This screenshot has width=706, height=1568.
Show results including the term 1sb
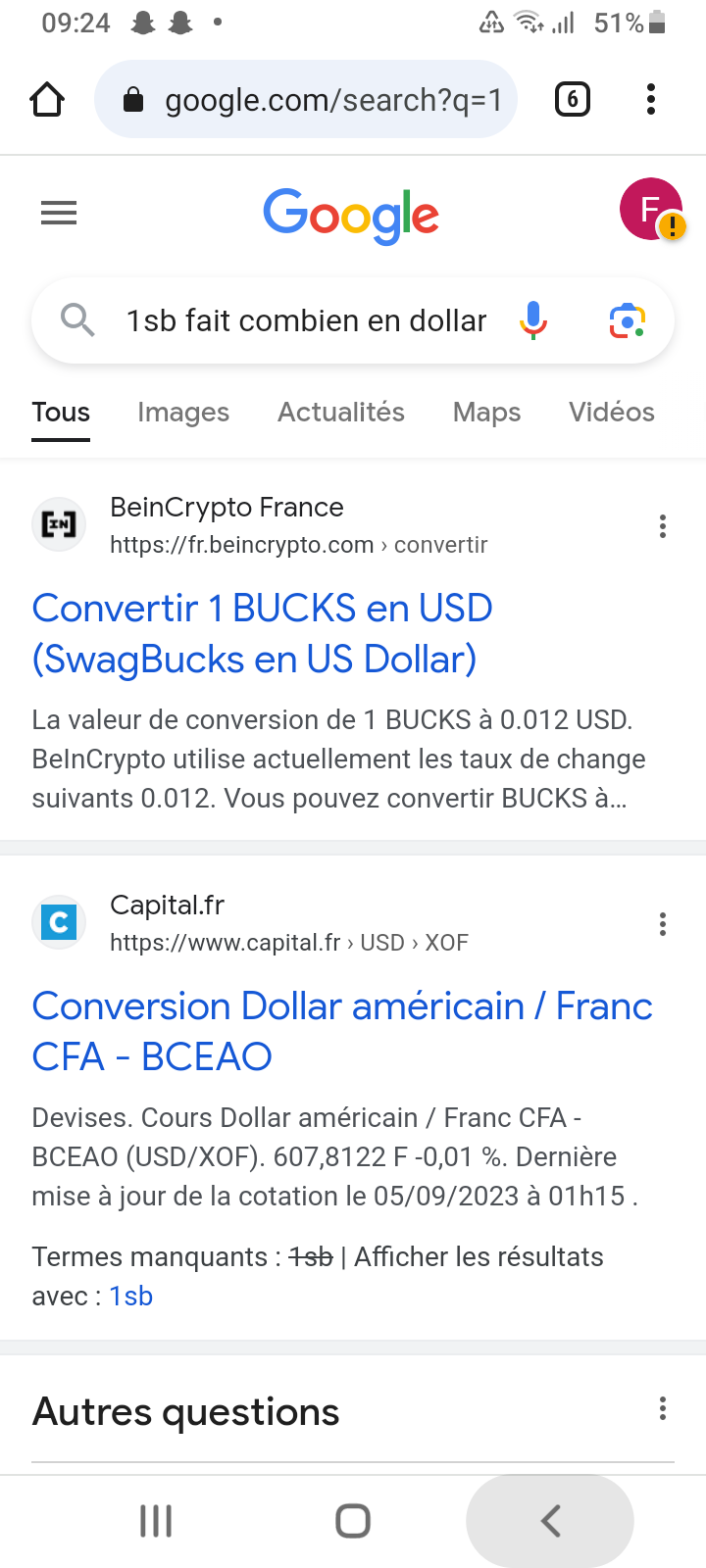tap(131, 1297)
